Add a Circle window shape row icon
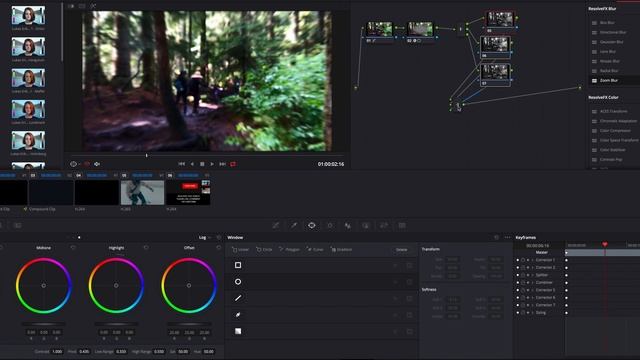 pos(238,282)
